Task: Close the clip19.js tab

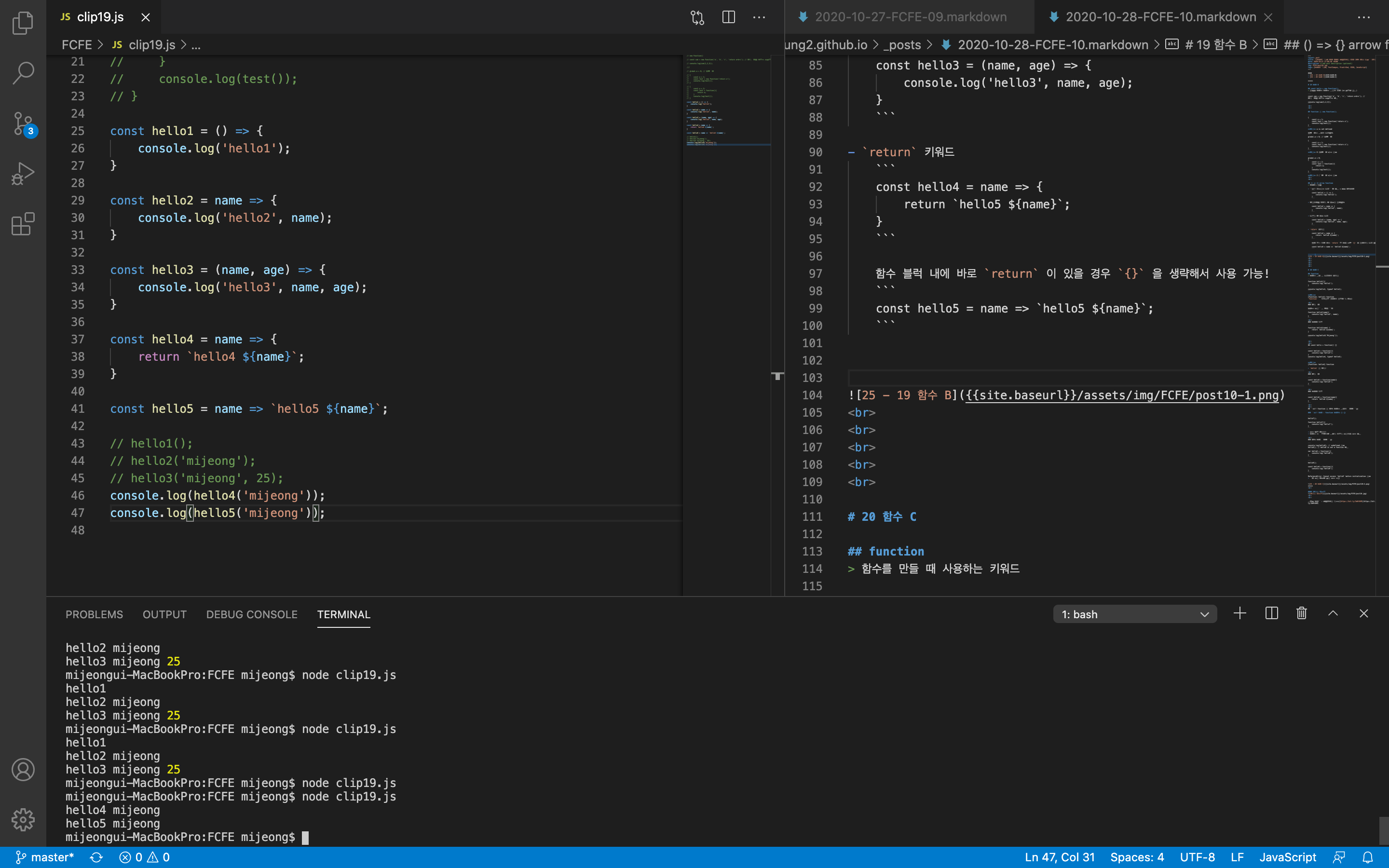Action: coord(146,17)
